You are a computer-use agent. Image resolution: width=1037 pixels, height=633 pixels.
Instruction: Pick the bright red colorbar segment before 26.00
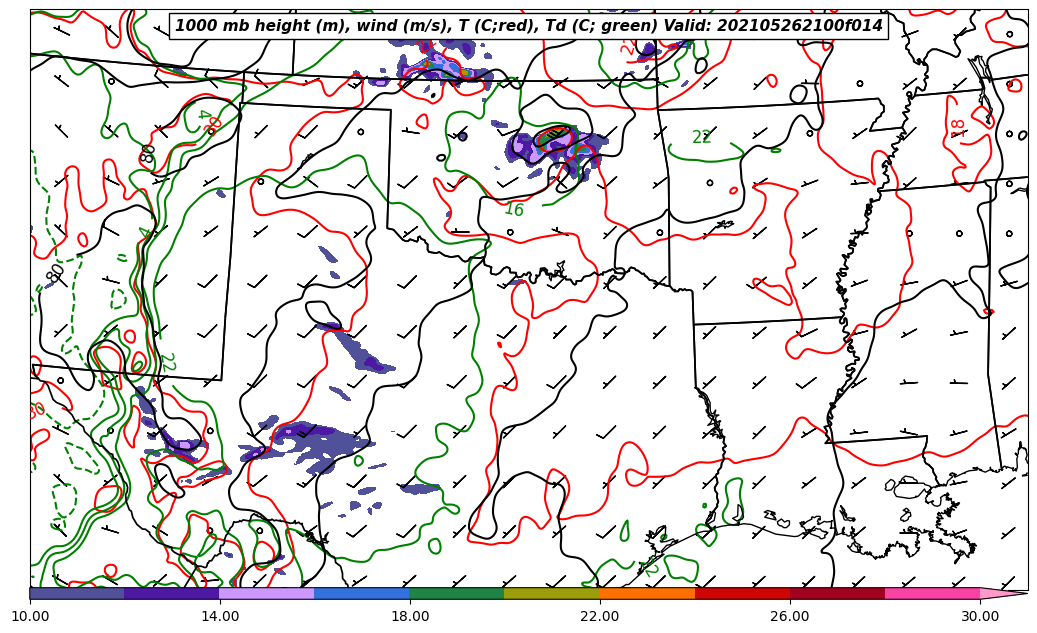(x=743, y=593)
